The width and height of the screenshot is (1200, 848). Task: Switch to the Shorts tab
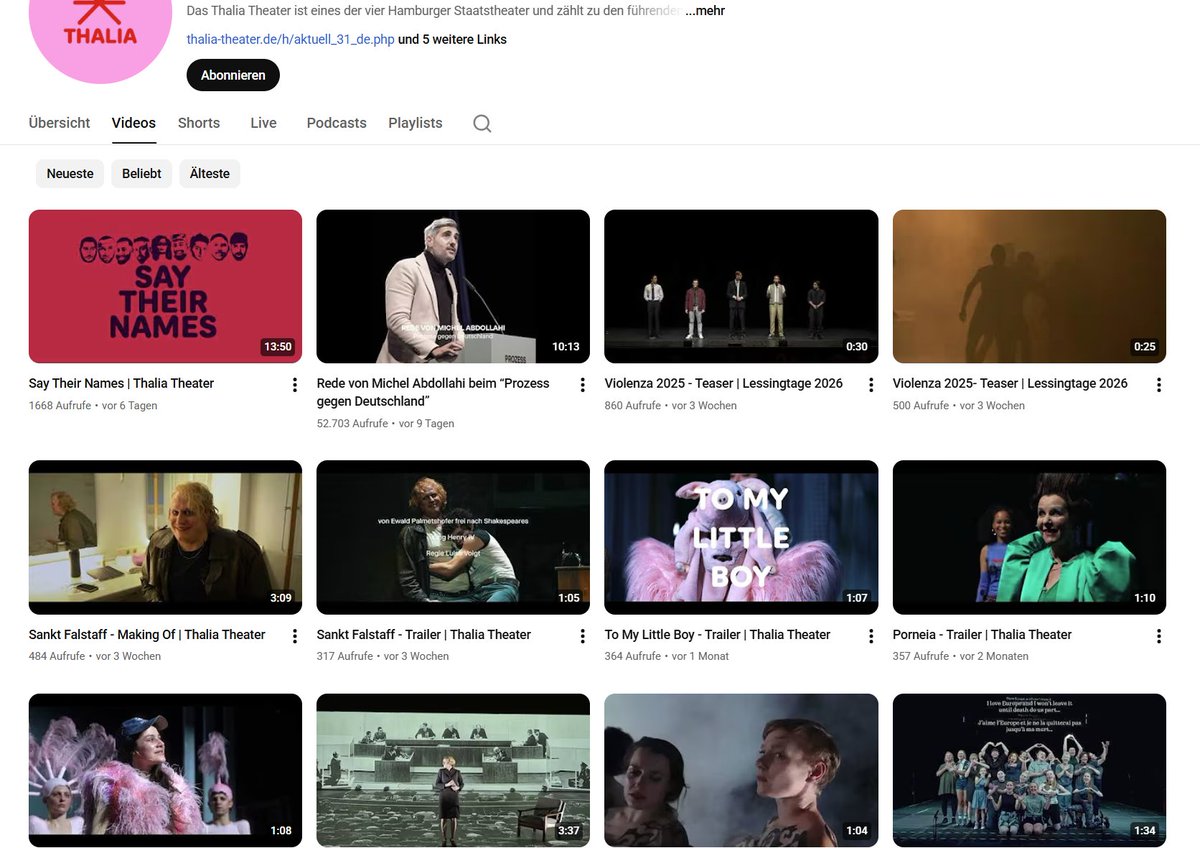(199, 123)
